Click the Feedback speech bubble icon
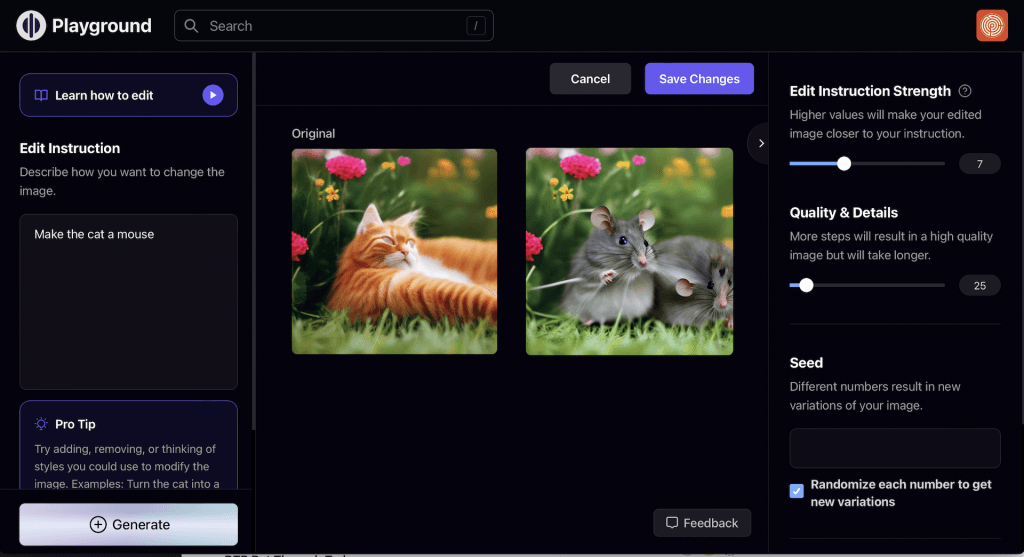The height and width of the screenshot is (557, 1024). 671,522
